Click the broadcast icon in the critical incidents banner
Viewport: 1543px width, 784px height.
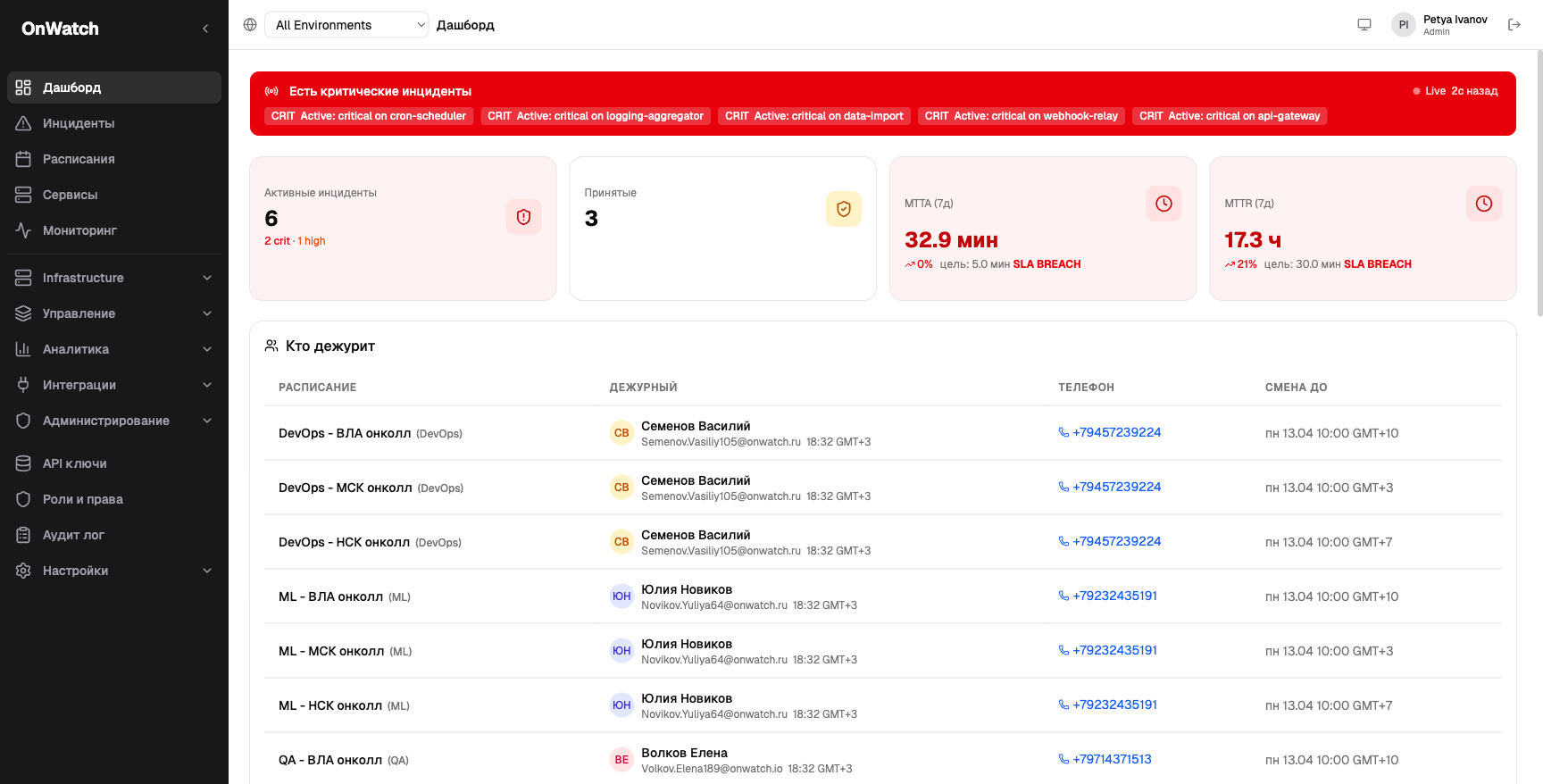coord(271,91)
